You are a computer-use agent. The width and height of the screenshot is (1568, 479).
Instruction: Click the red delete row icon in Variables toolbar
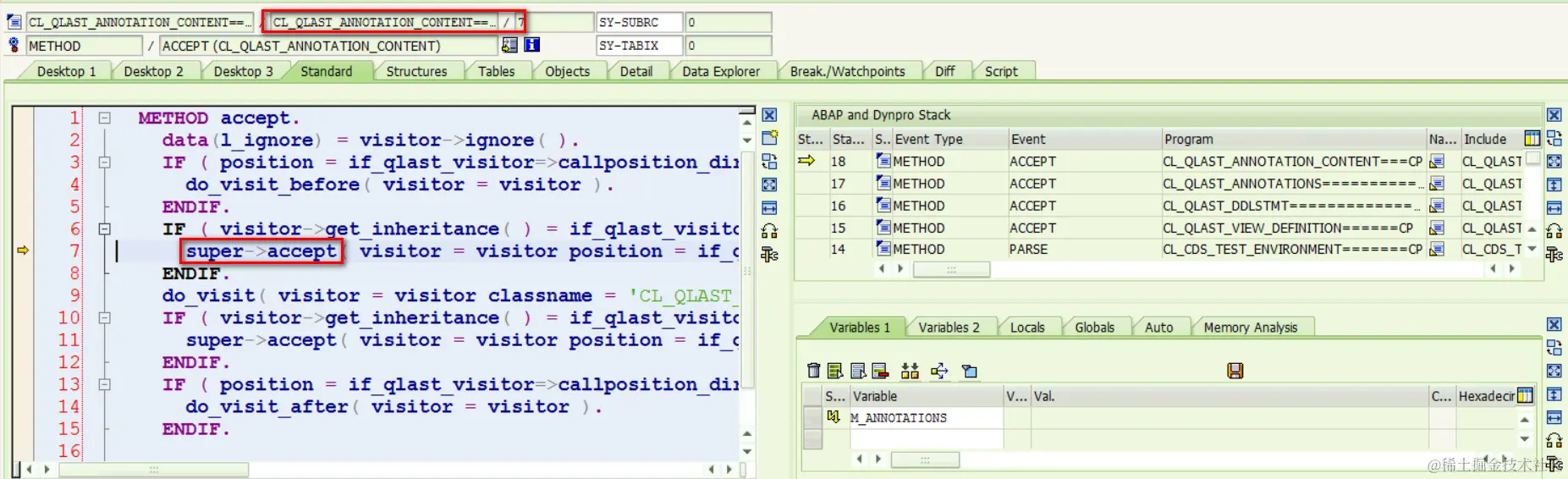(880, 371)
